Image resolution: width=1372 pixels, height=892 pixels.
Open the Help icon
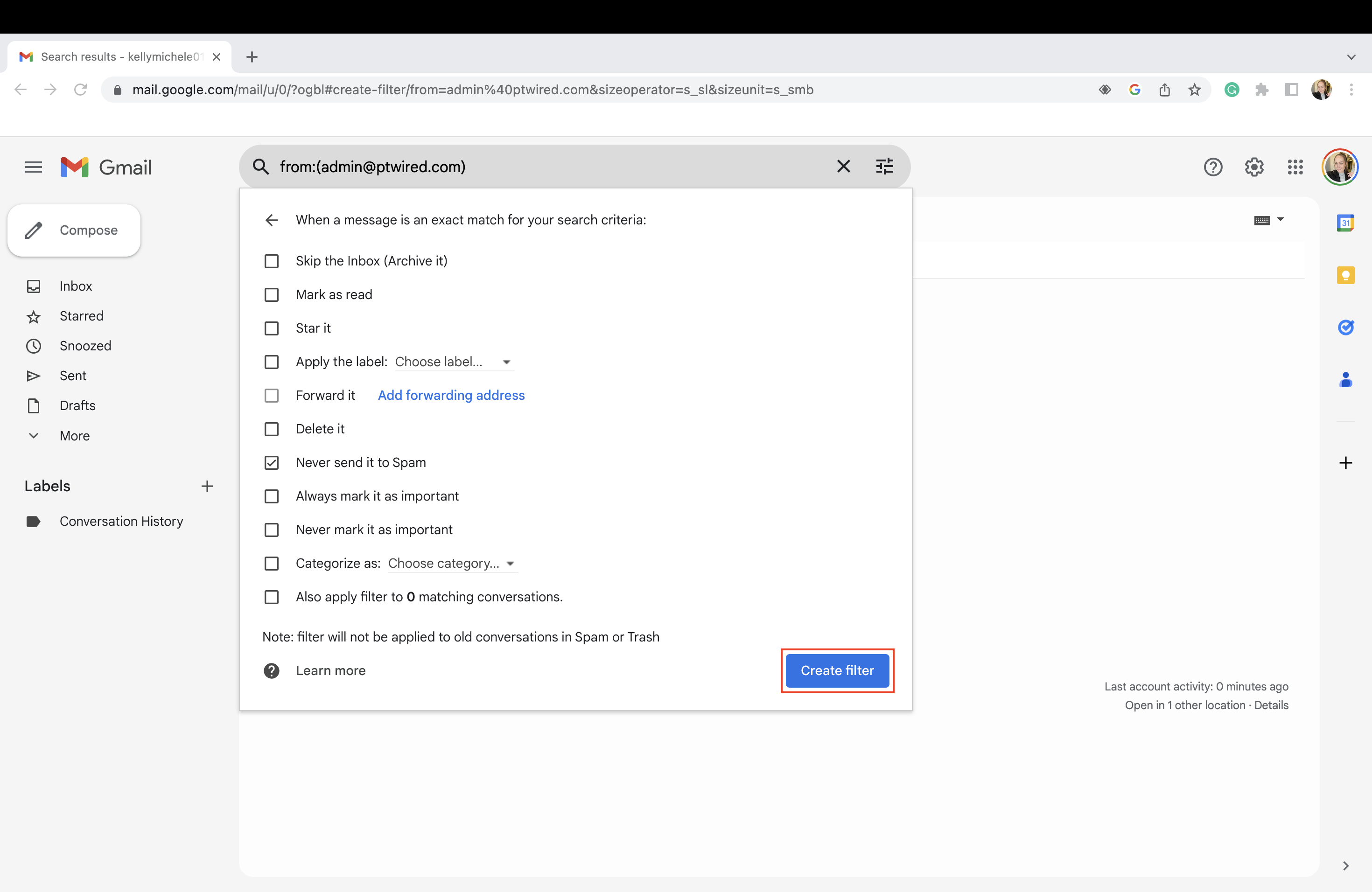point(1213,167)
